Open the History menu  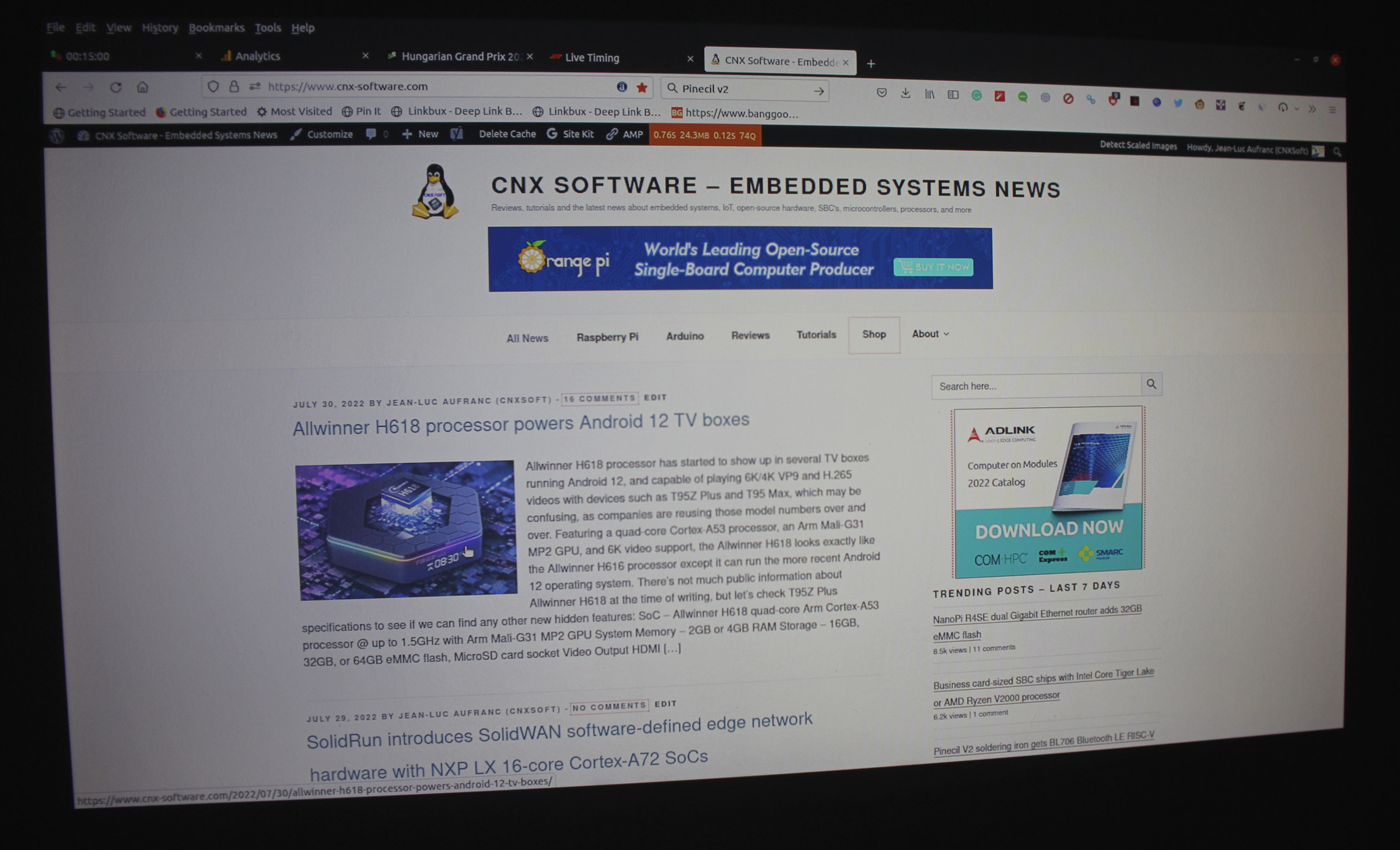[160, 27]
